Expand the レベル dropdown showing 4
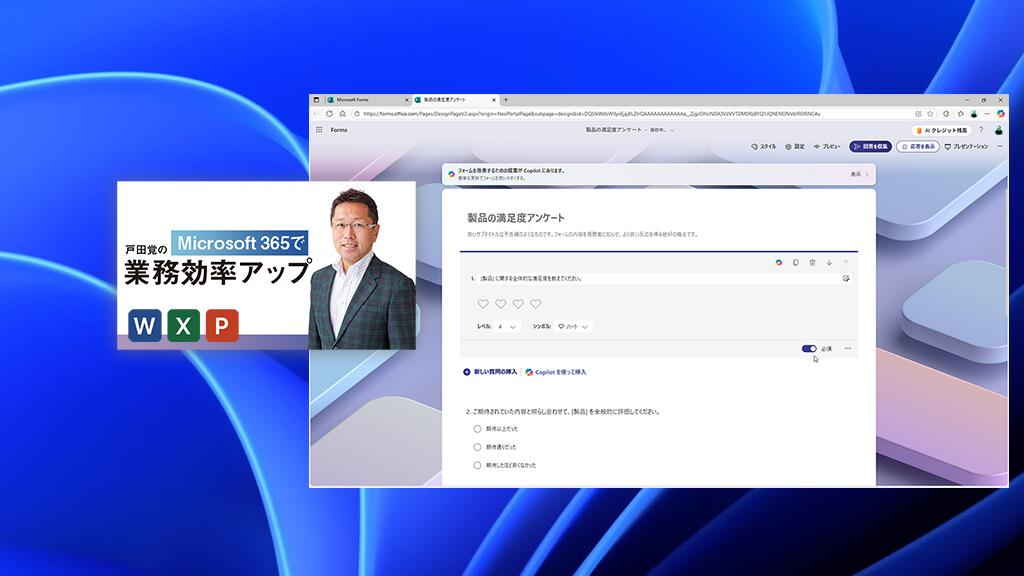Image resolution: width=1024 pixels, height=576 pixels. pyautogui.click(x=508, y=327)
